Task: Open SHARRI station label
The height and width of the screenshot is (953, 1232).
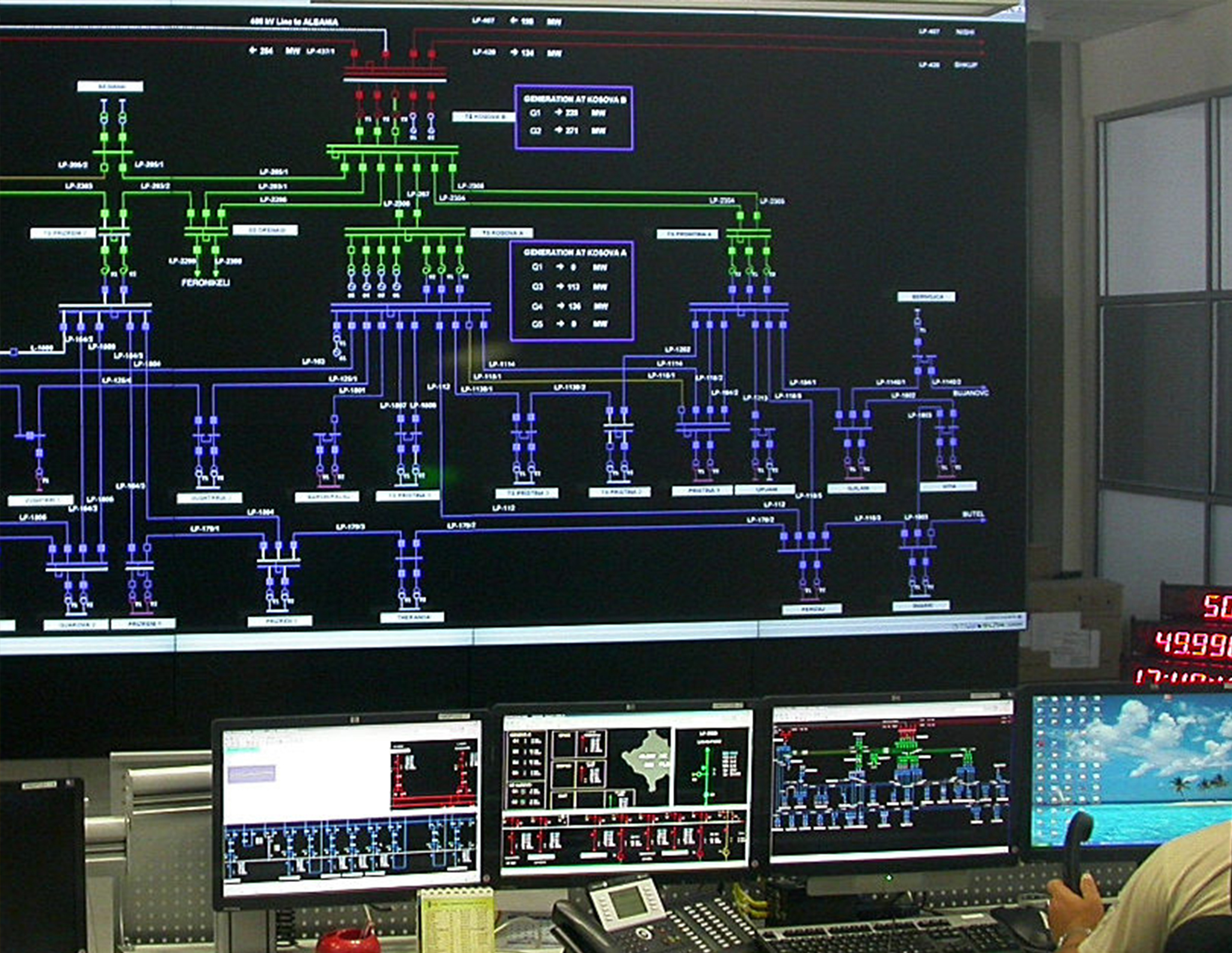Action: [922, 605]
